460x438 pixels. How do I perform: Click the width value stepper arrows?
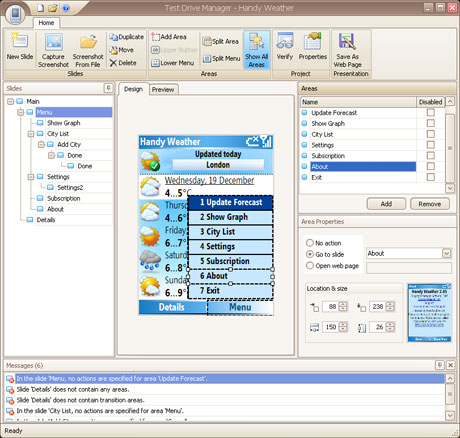point(343,327)
